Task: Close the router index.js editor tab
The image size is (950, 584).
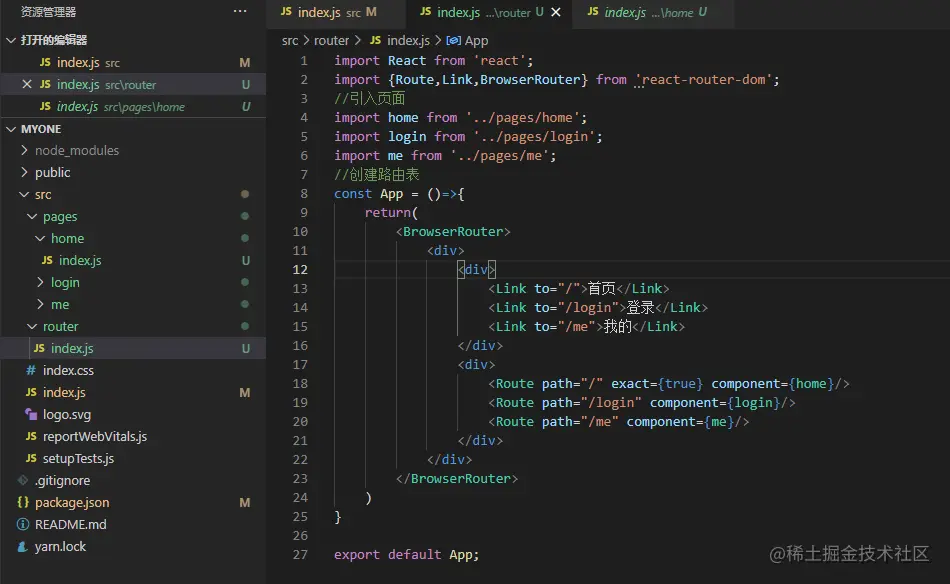Action: click(556, 12)
